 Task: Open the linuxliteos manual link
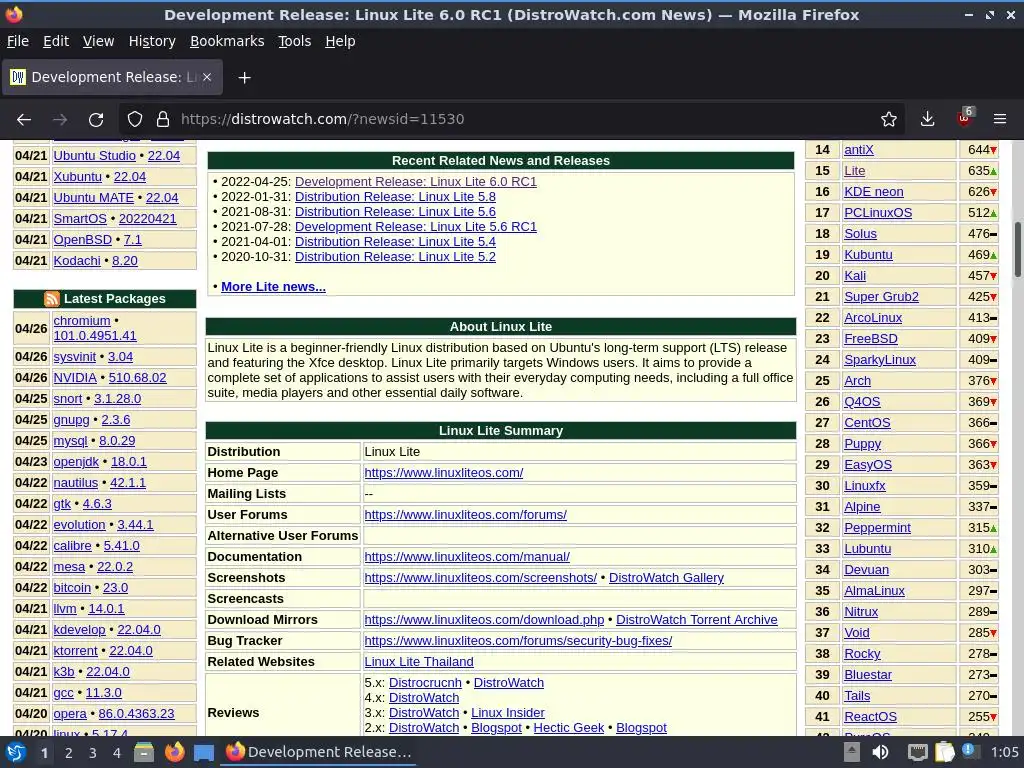click(467, 557)
